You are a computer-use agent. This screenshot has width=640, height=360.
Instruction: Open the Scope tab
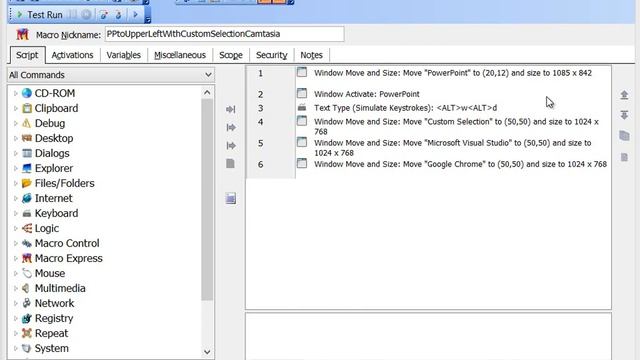point(231,55)
